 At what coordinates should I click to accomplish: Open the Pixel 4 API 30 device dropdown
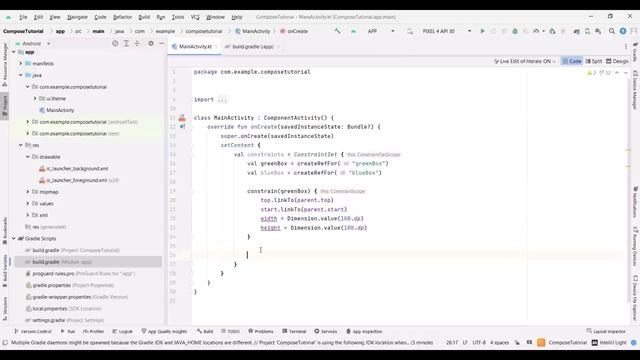(447, 31)
